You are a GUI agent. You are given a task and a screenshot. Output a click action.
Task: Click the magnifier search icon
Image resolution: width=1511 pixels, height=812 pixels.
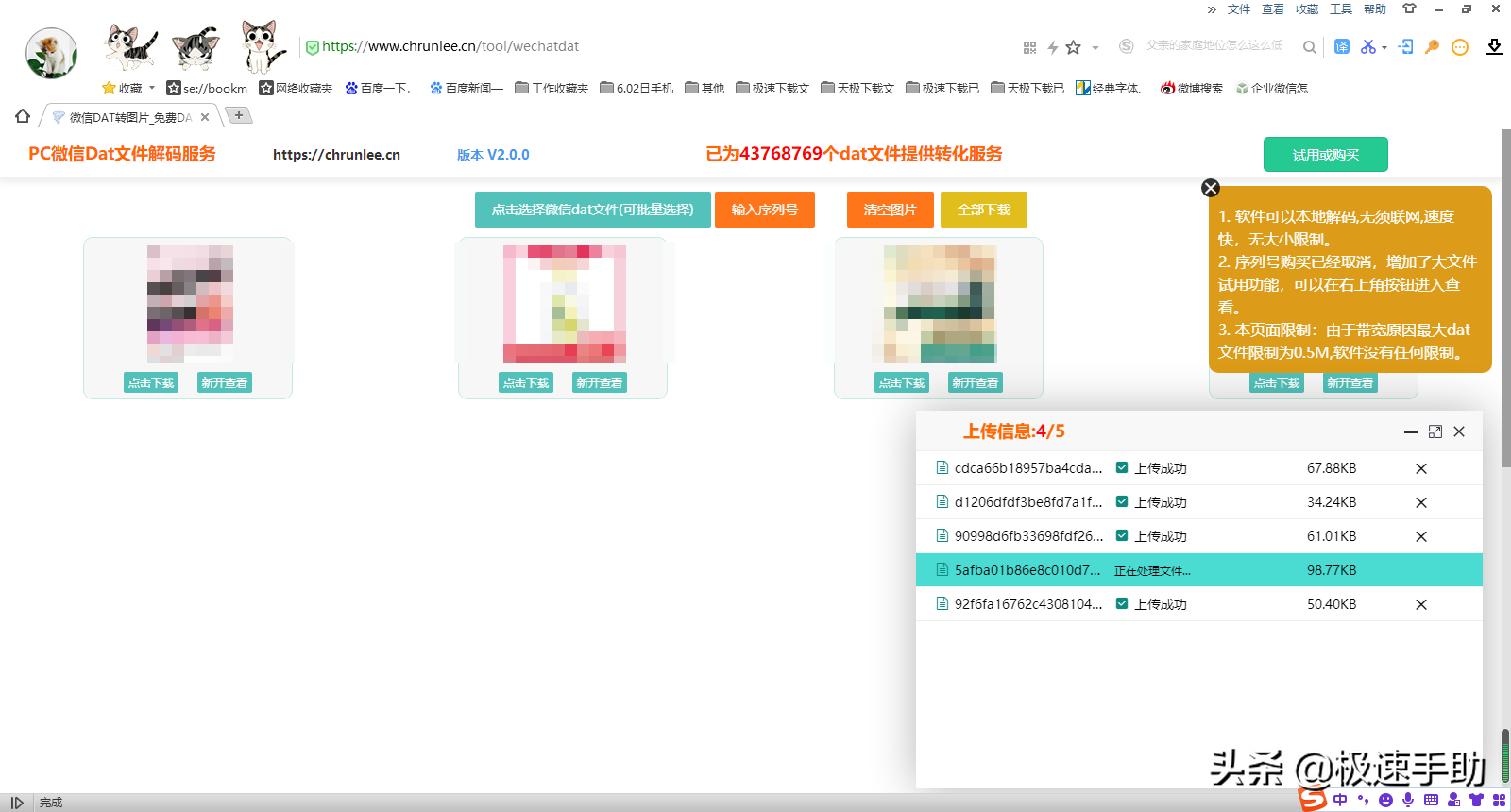point(1309,47)
